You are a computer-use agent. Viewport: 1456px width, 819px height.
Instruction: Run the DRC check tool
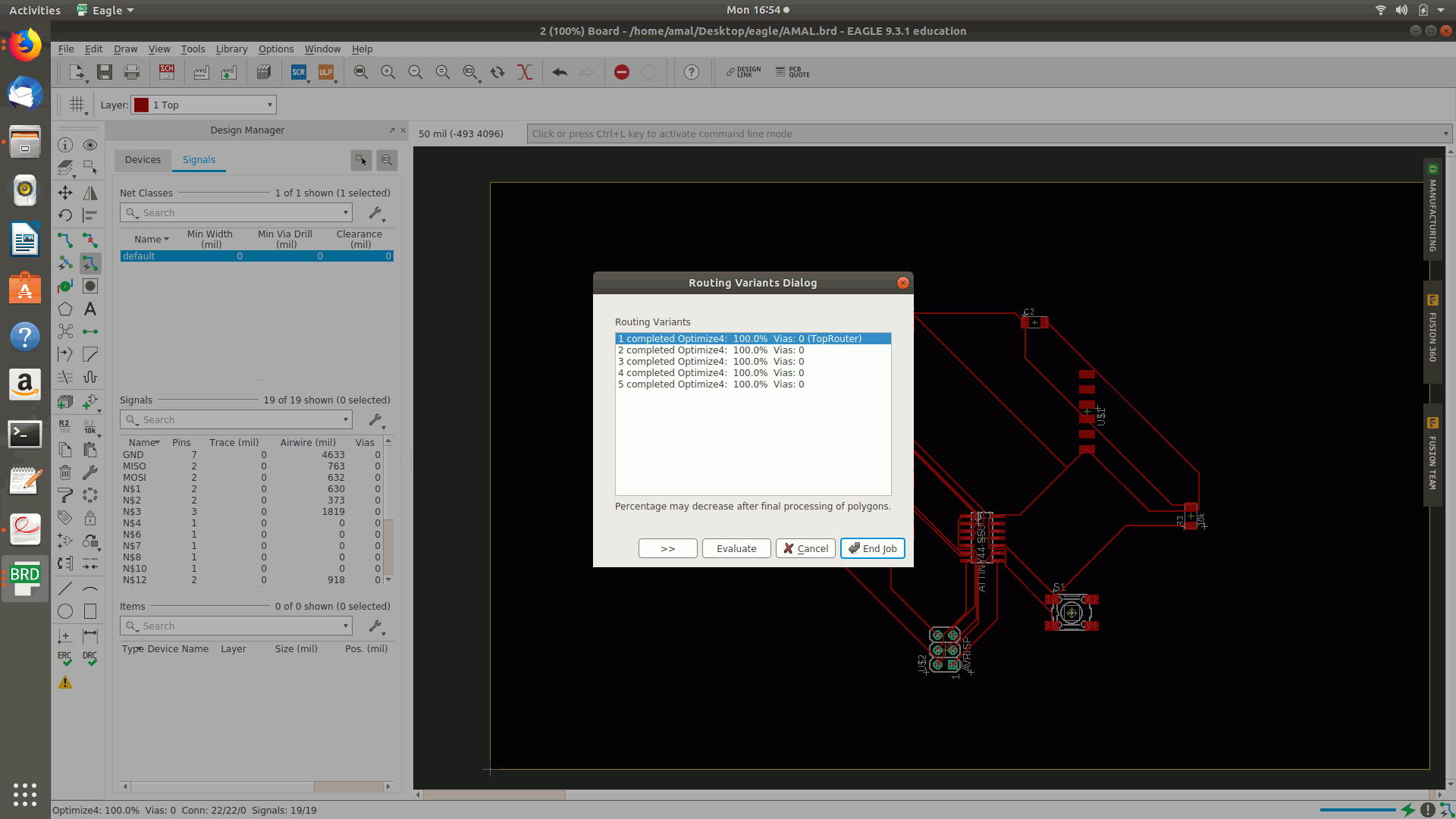pyautogui.click(x=90, y=658)
